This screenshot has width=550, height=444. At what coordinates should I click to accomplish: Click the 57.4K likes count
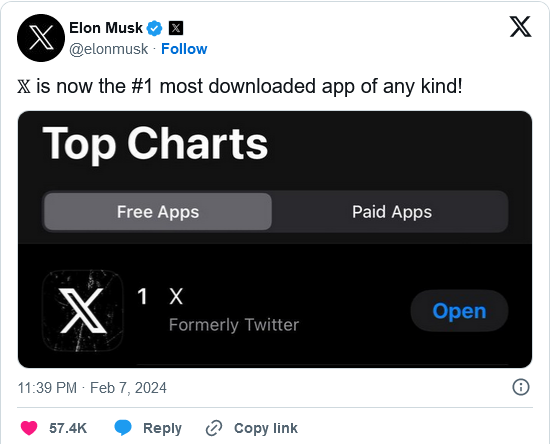[x=68, y=428]
